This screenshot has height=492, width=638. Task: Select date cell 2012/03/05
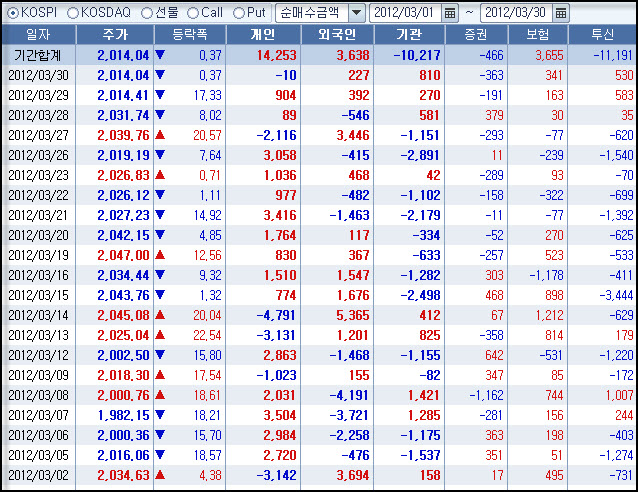(38, 455)
